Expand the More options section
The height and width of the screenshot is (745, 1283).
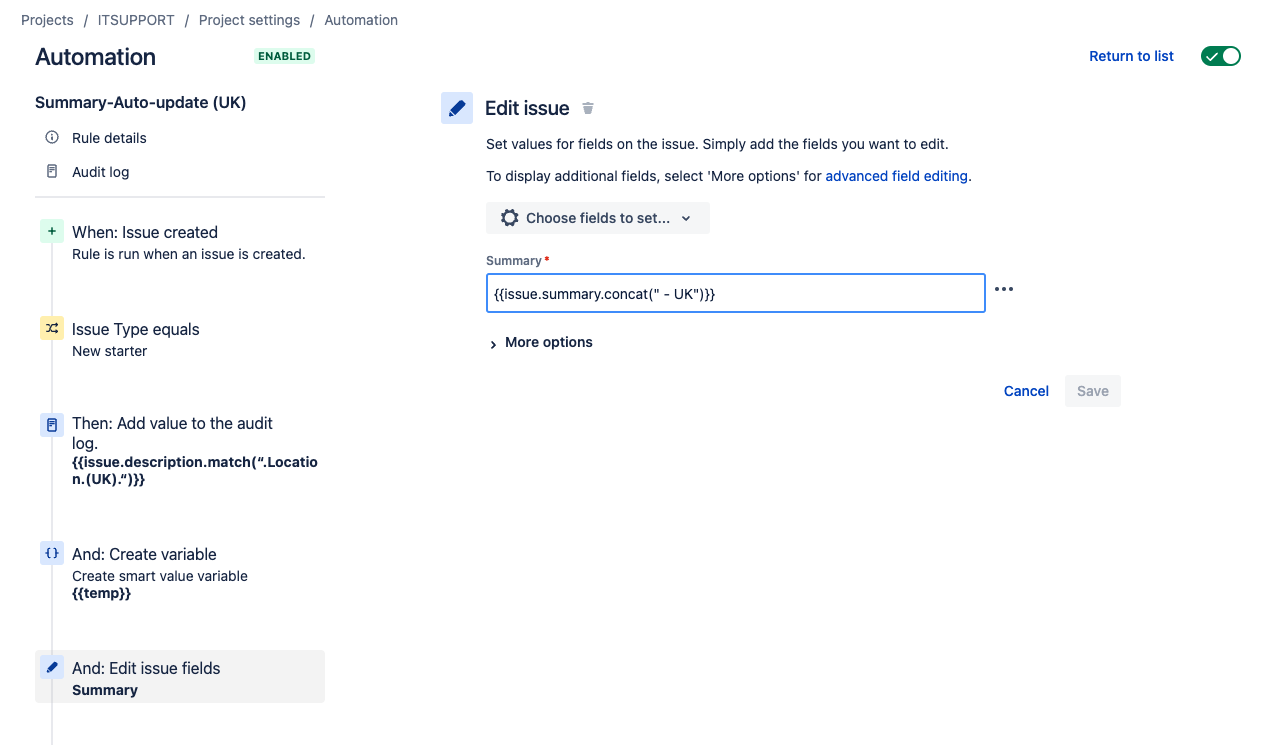(541, 342)
